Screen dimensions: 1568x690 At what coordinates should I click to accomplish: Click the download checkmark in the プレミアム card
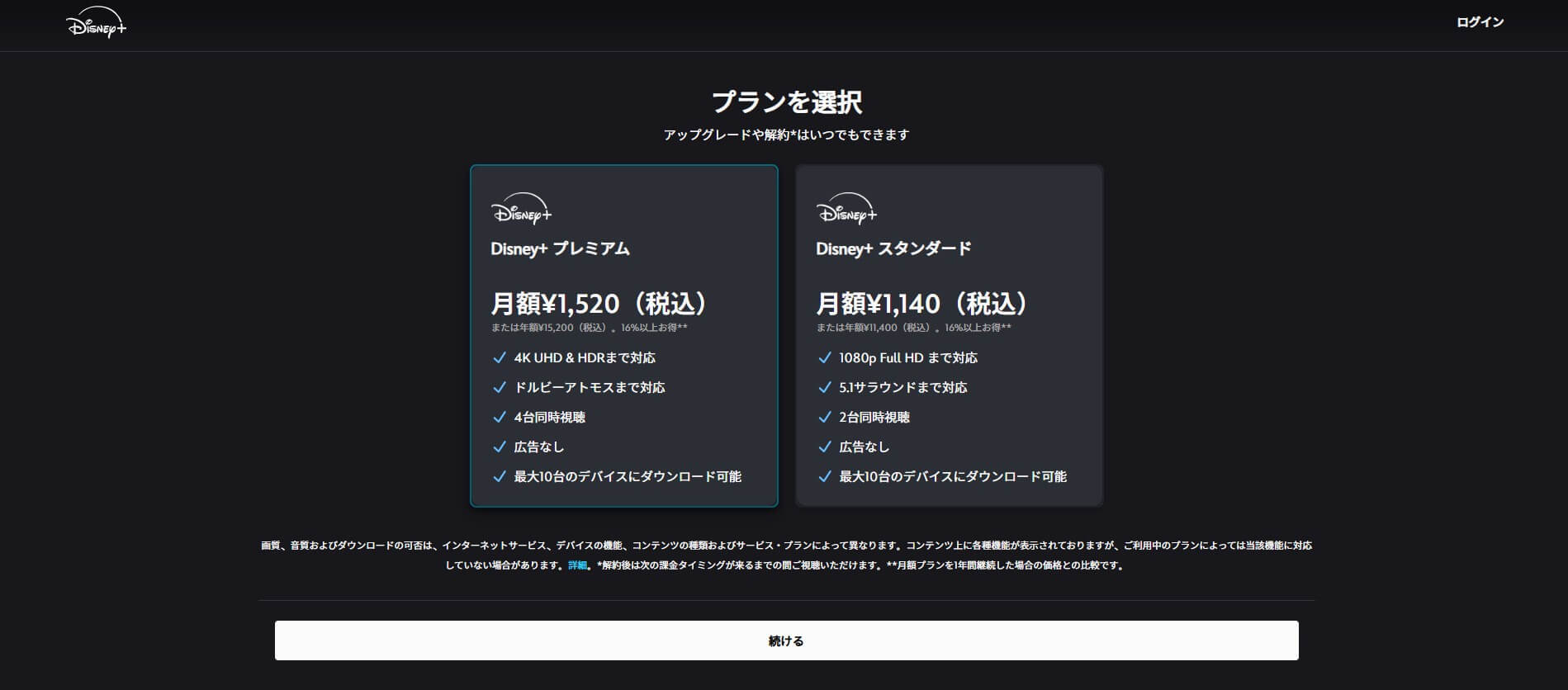[x=499, y=476]
